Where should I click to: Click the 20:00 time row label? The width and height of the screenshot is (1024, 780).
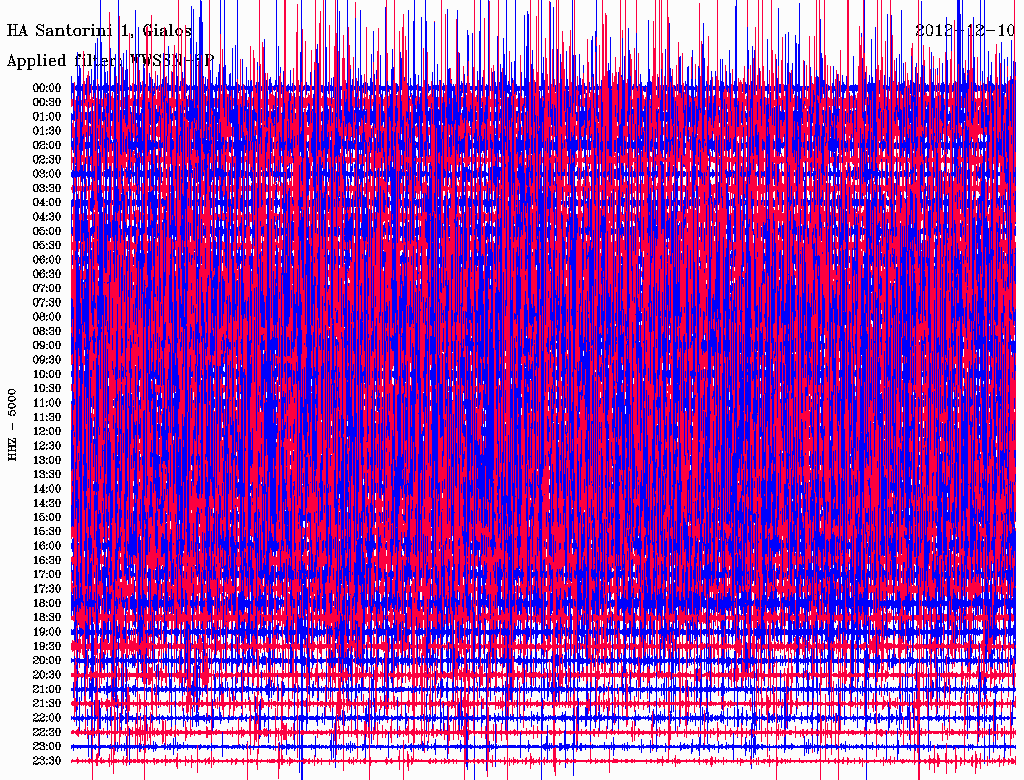click(47, 661)
